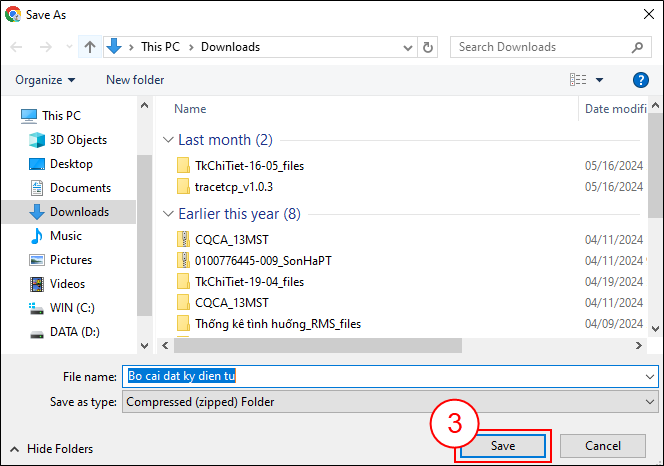This screenshot has height=466, width=664.
Task: Open the address bar history dropdown
Action: point(407,47)
